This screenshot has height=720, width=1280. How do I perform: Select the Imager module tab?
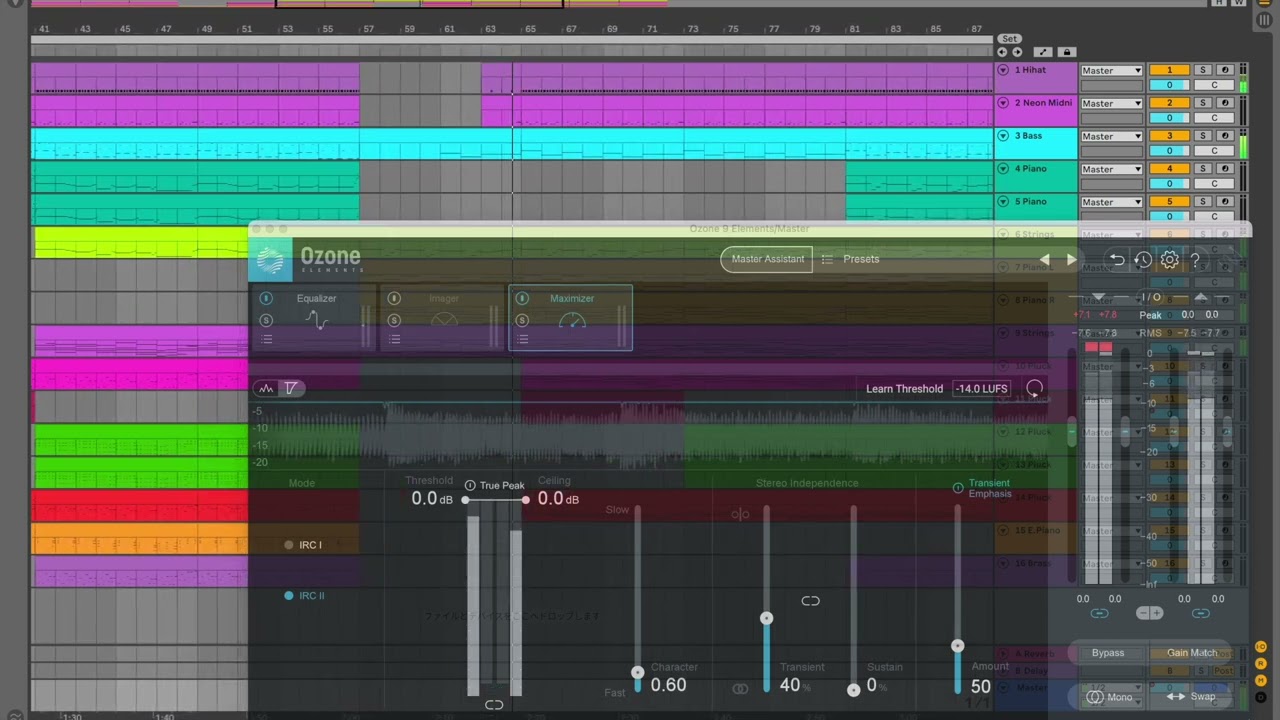(x=443, y=318)
